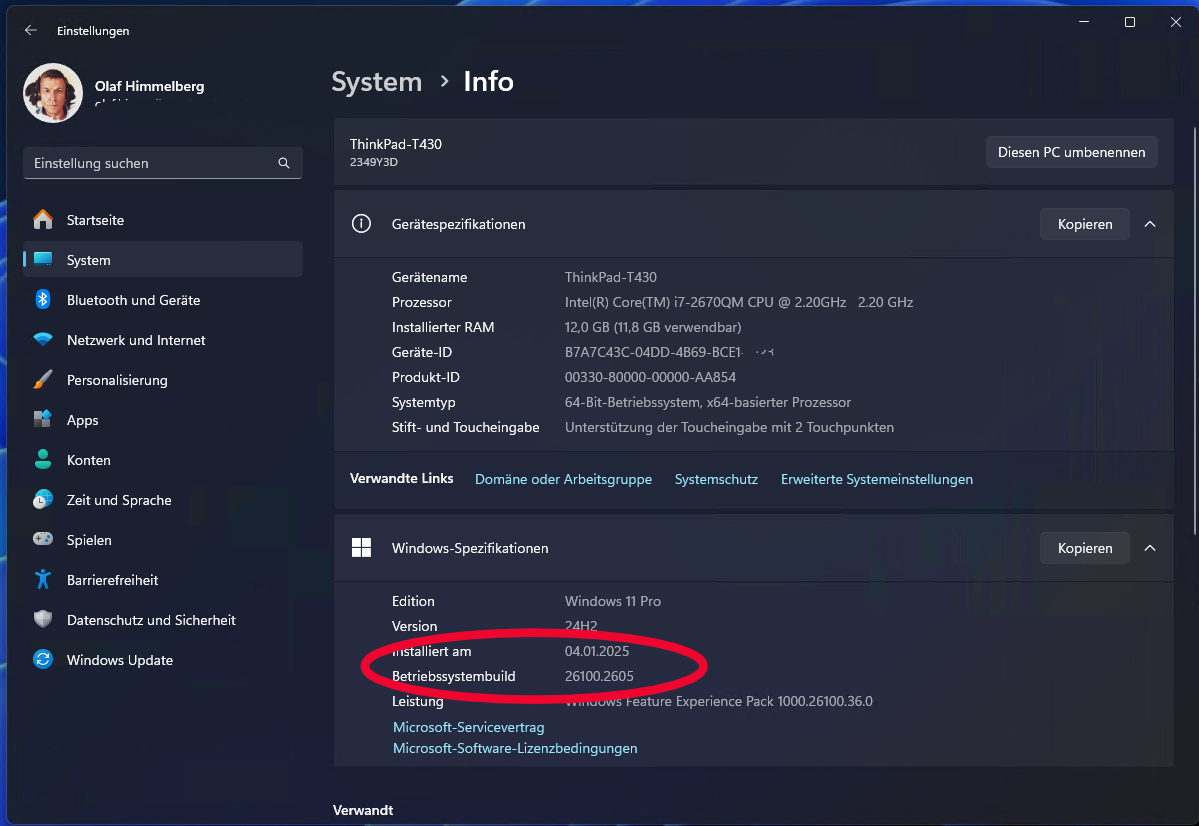Open the Konten person icon
This screenshot has height=826, width=1199.
tap(43, 460)
